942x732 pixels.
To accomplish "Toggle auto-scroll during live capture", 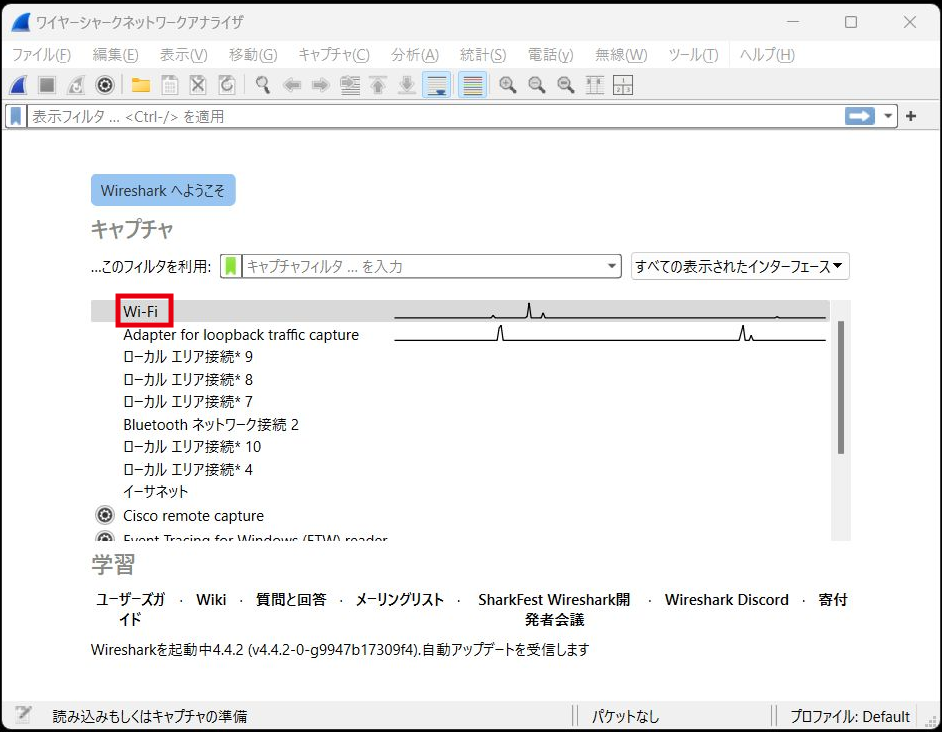I will click(x=436, y=85).
